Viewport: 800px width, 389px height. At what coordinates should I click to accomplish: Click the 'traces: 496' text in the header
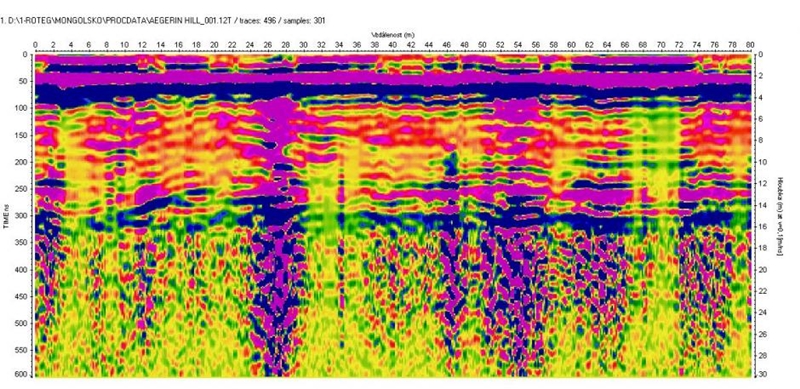259,20
